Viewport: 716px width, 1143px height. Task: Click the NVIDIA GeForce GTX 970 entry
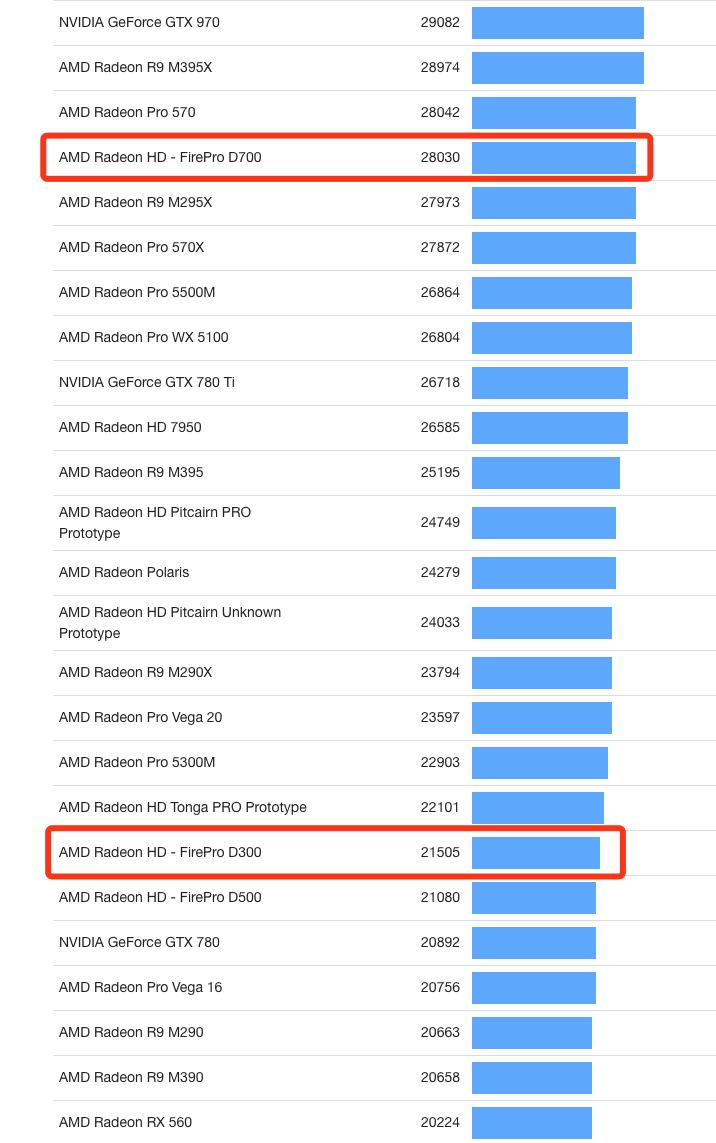coord(139,22)
